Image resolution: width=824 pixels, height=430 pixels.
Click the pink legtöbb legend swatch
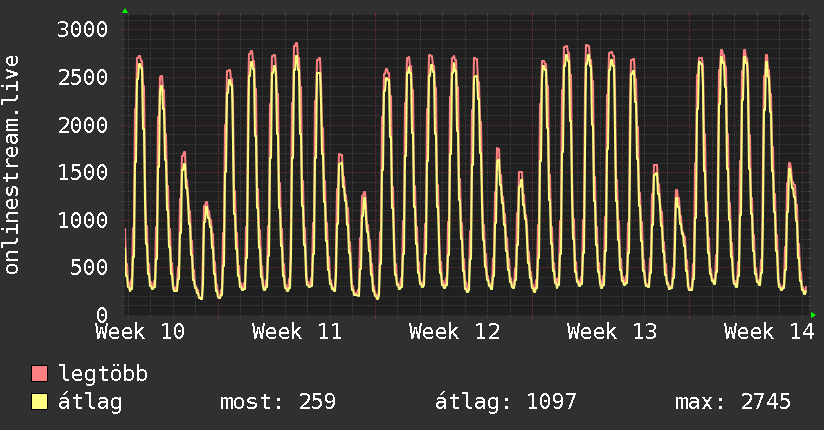(39, 373)
